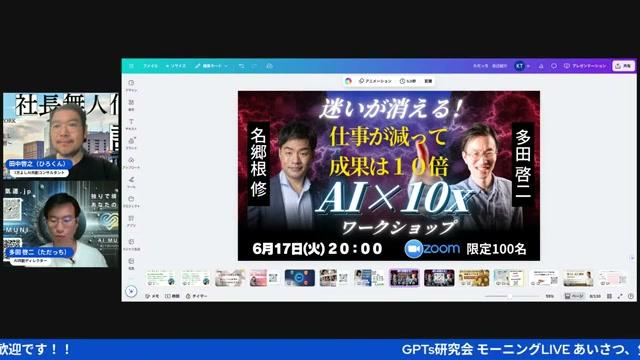Click the 田中啓之 (ひろくん) webcam tile

click(61, 136)
